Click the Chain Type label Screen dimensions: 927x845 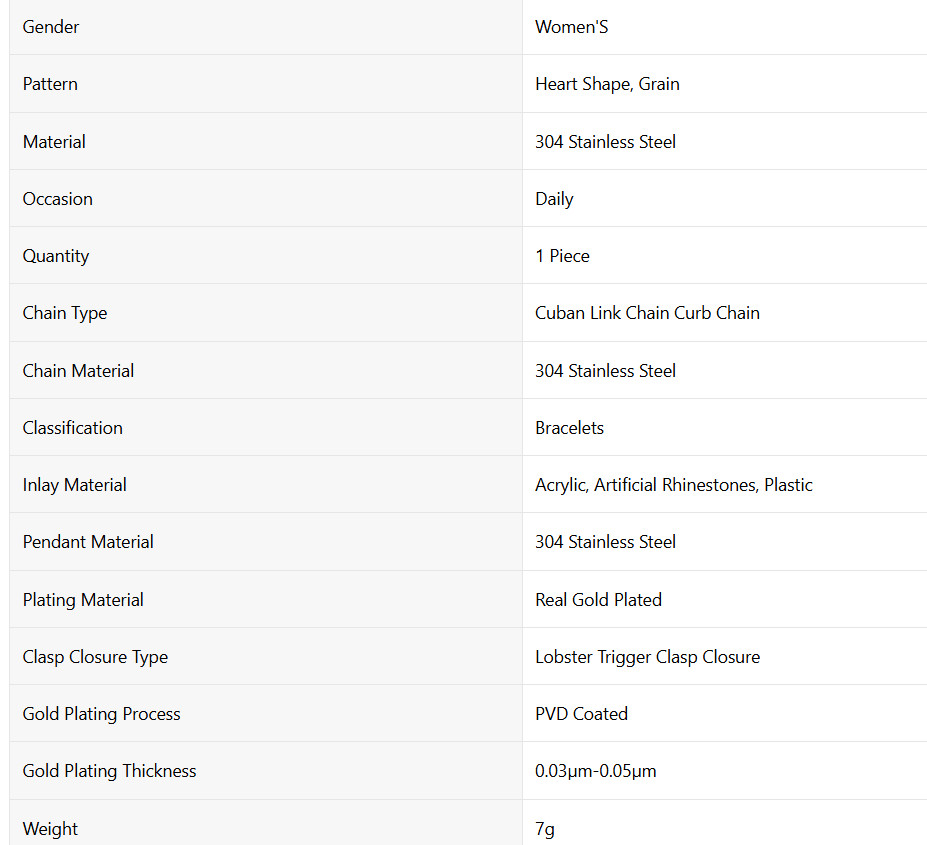pos(65,313)
